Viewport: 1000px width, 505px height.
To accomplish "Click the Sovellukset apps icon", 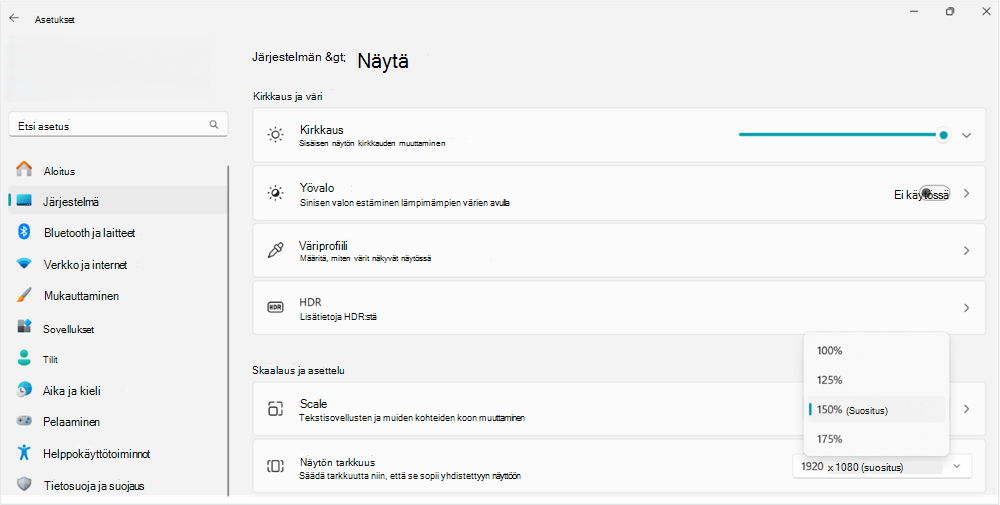I will [x=24, y=326].
